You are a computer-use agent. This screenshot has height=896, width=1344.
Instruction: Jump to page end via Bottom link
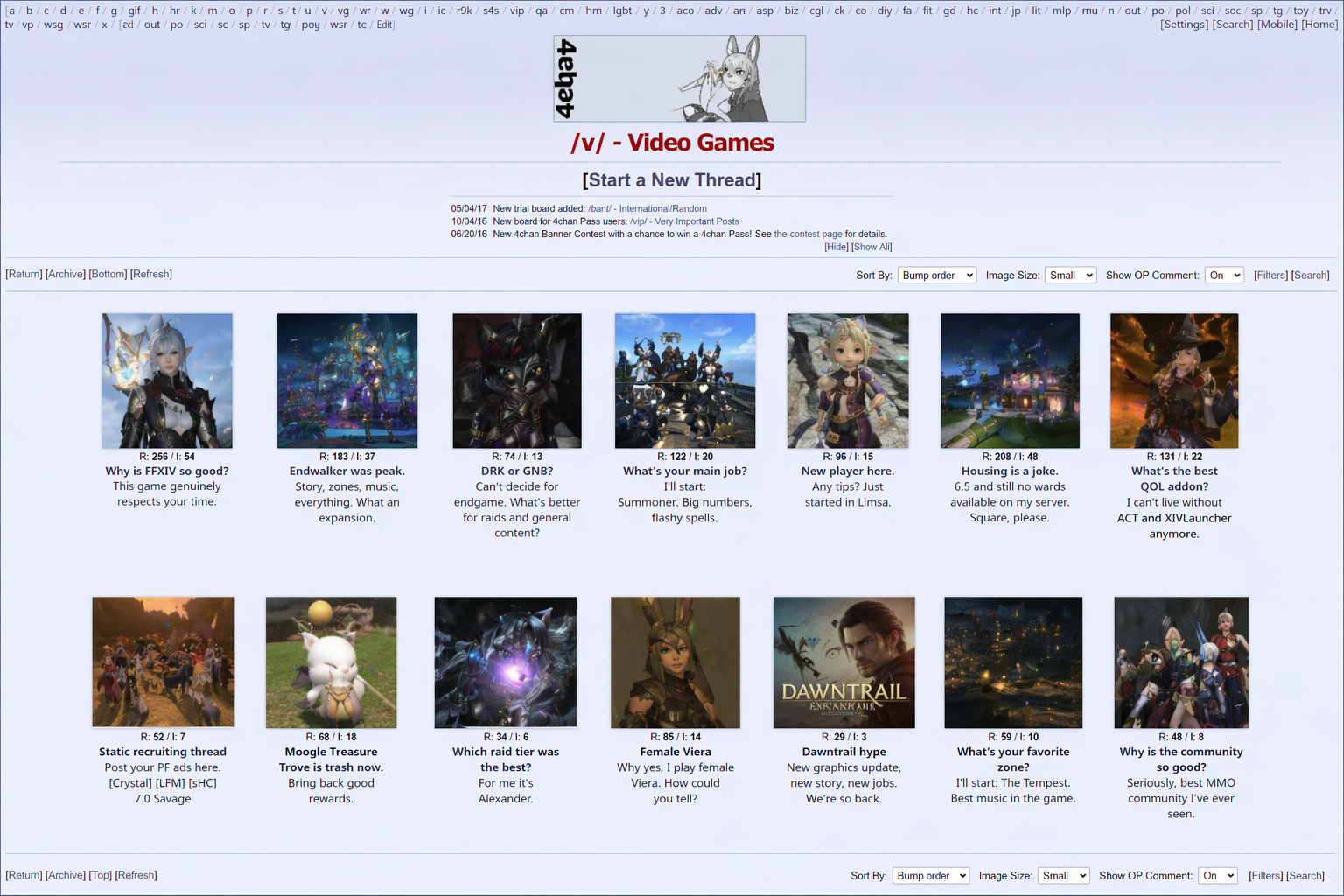[x=108, y=274]
